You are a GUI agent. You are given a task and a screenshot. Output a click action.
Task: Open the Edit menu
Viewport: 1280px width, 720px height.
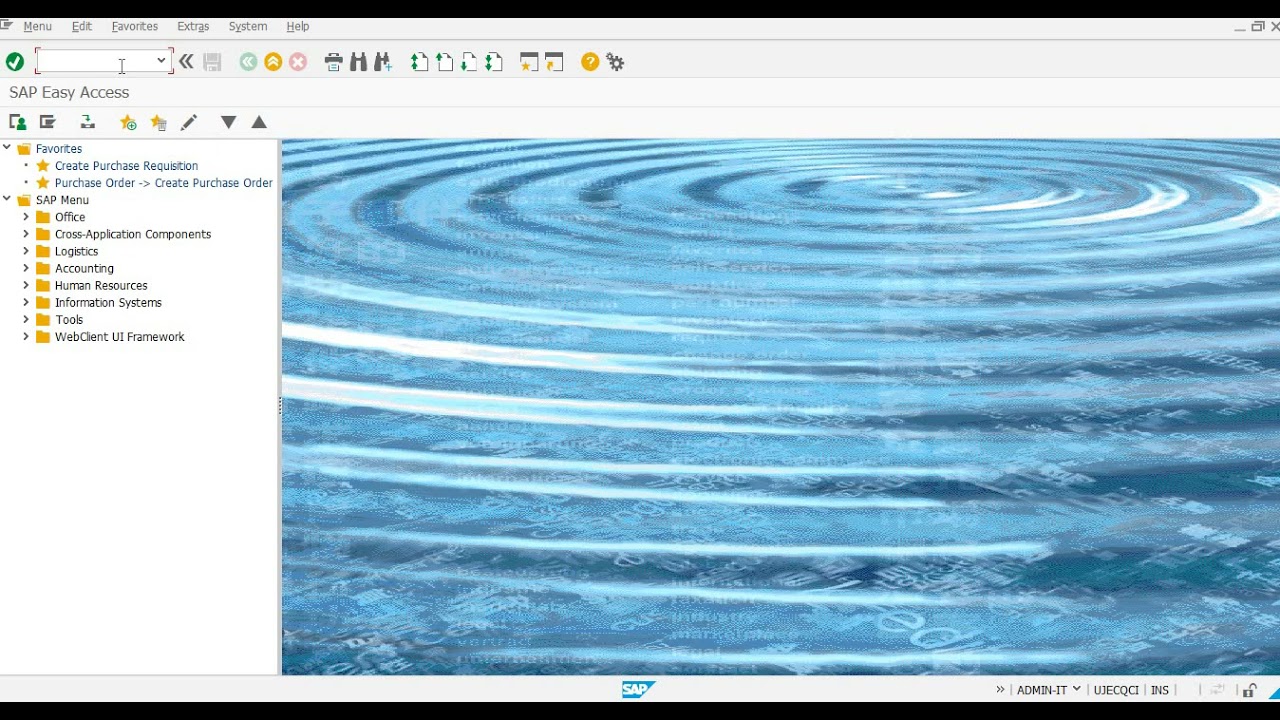pos(81,26)
